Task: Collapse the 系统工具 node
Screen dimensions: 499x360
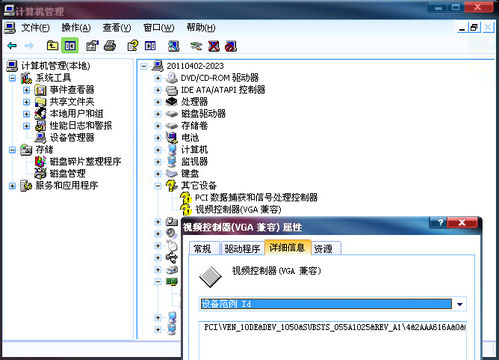Action: (12, 78)
